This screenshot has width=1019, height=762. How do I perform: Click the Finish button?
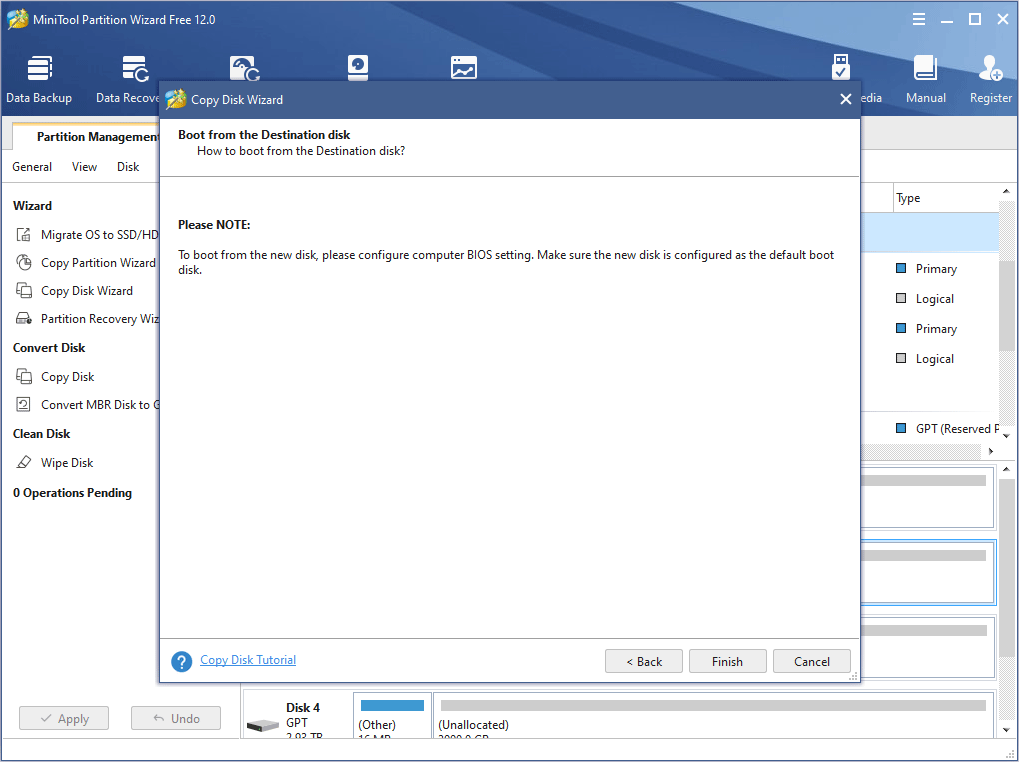[727, 661]
